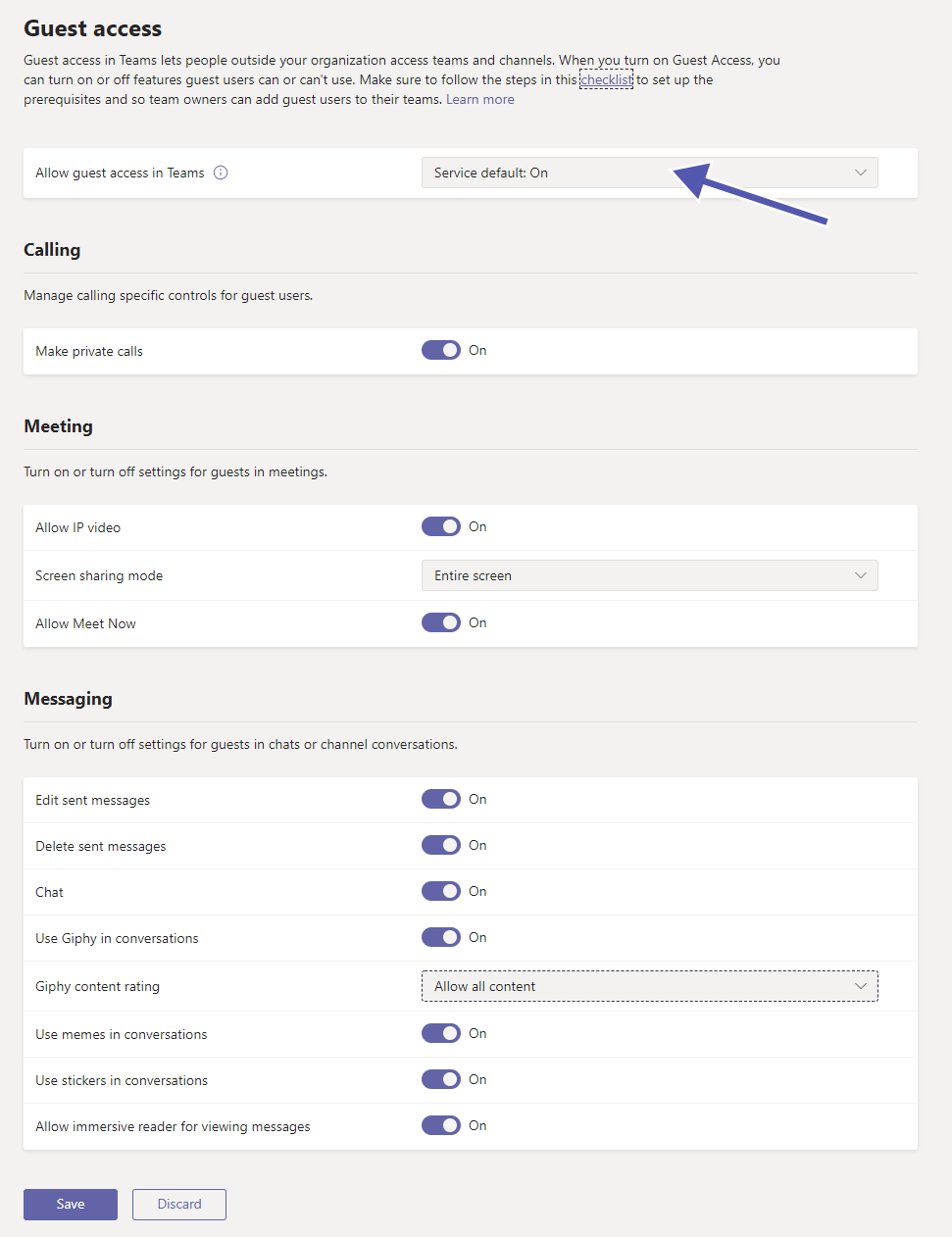The width and height of the screenshot is (952, 1237).
Task: Turn off Use Giphy in conversations
Action: 441,937
